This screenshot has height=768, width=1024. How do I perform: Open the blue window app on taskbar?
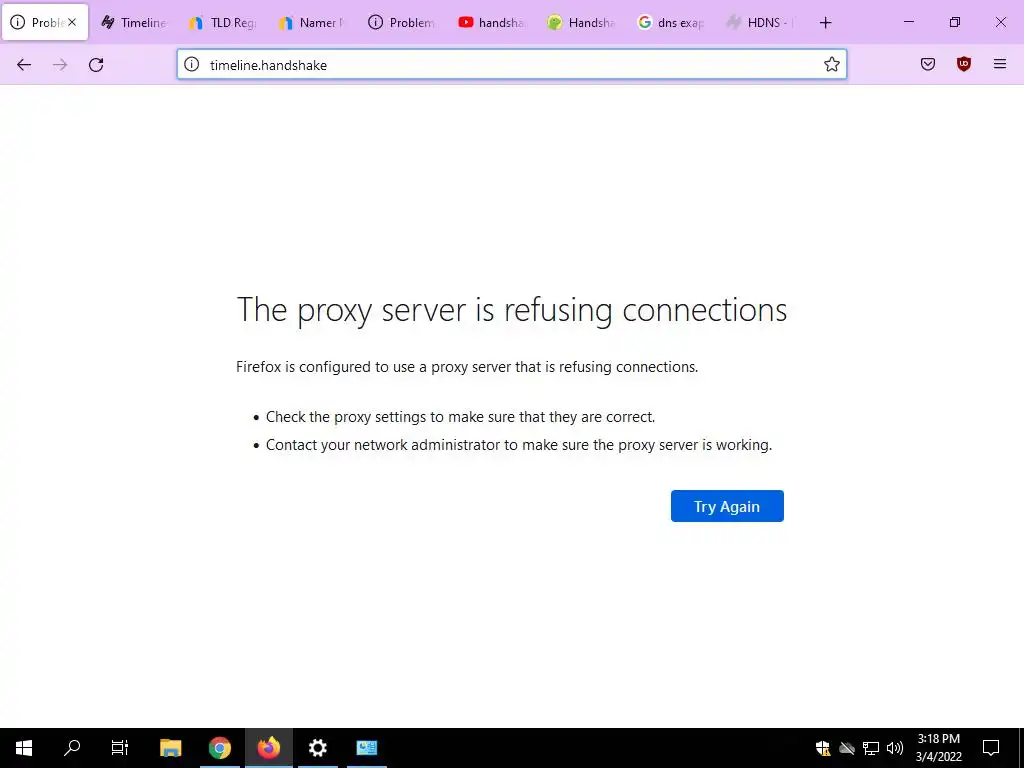(x=366, y=748)
